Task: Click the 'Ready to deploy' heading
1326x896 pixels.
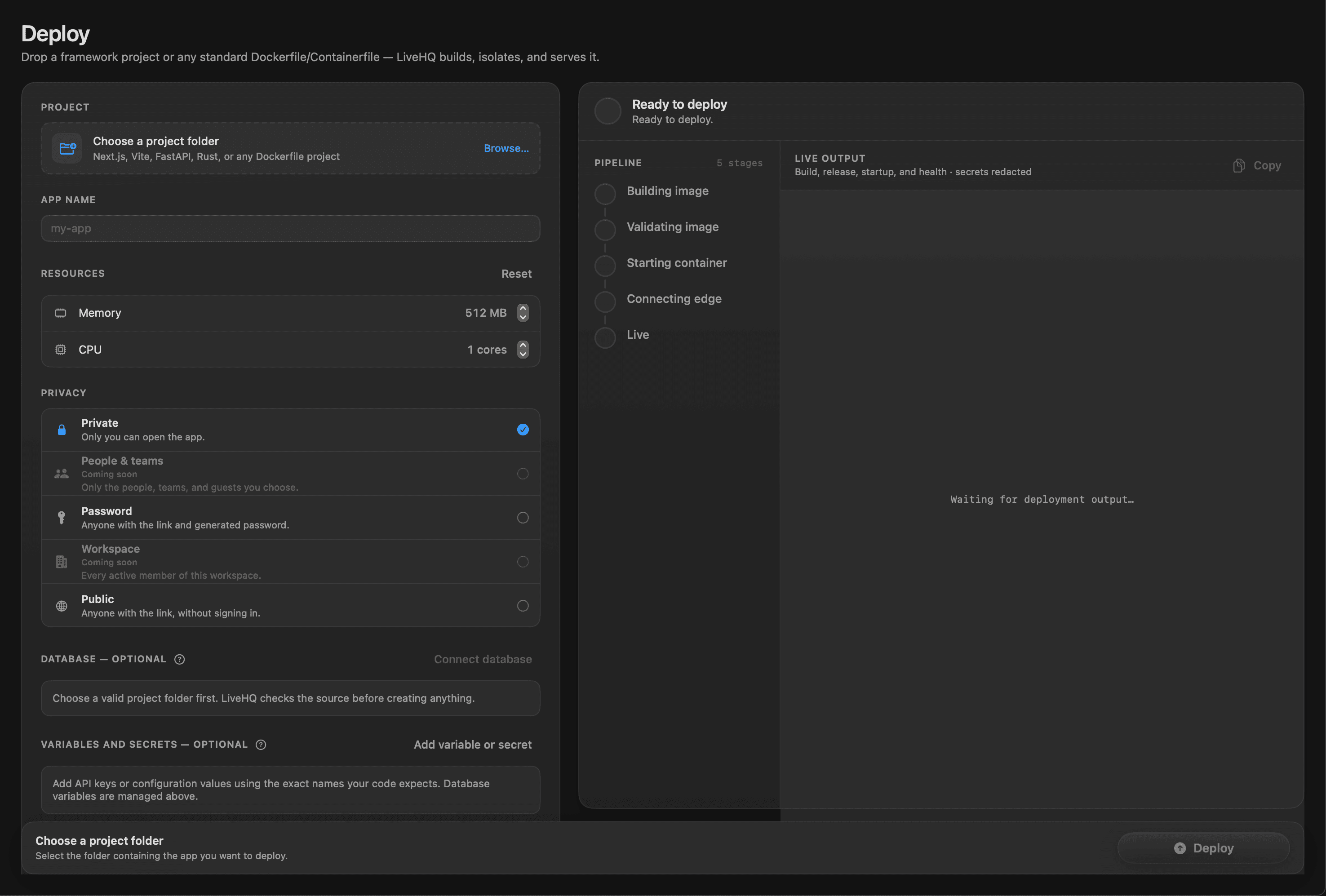Action: coord(679,104)
